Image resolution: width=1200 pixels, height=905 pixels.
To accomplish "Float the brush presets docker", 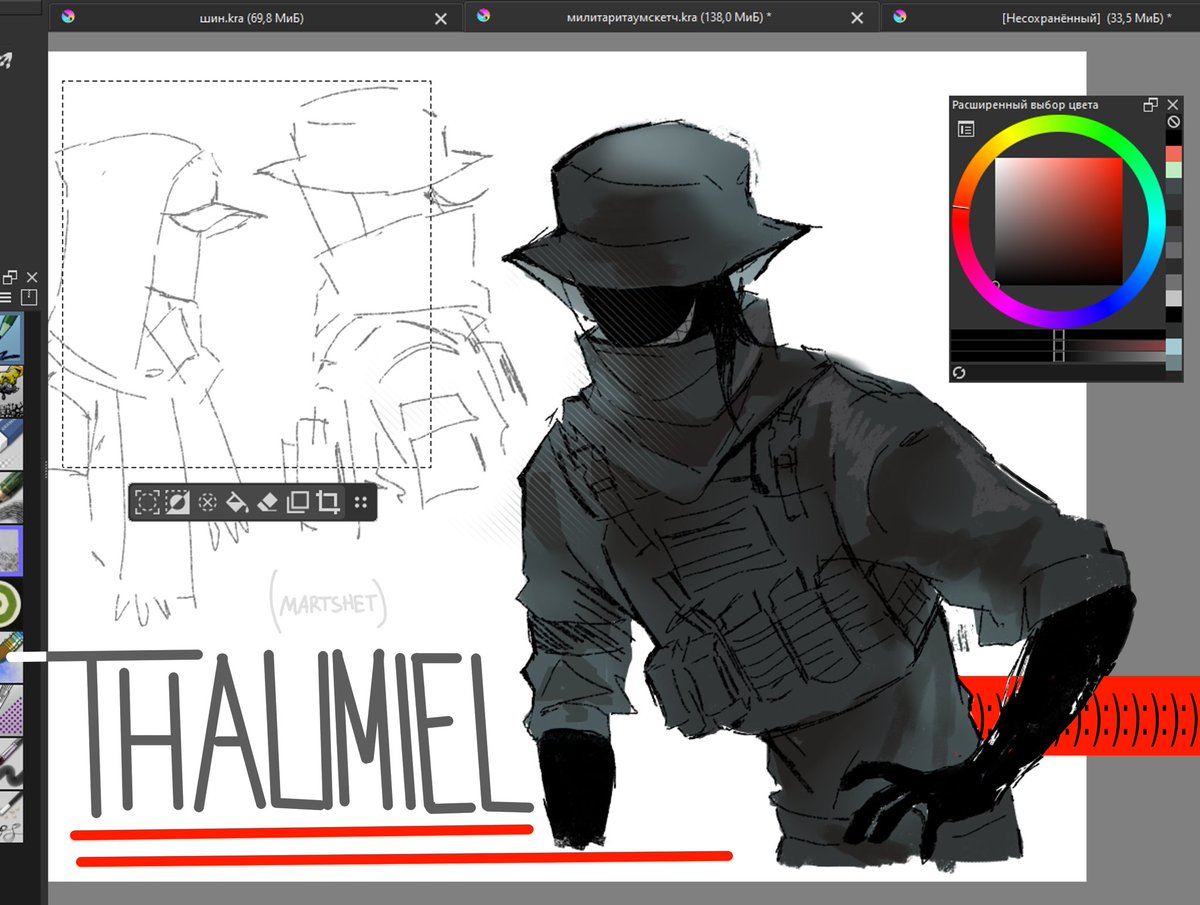I will 10,277.
